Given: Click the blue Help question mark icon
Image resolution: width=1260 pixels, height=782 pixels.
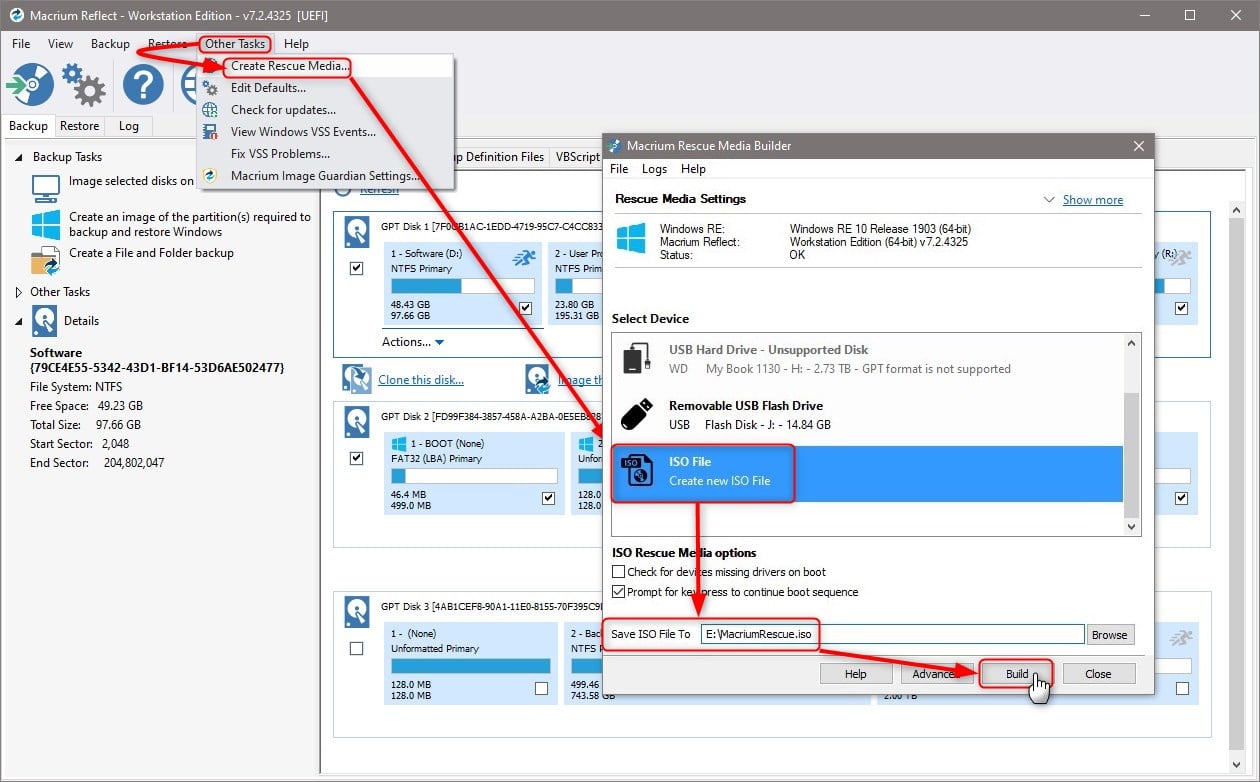Looking at the screenshot, I should click(x=142, y=84).
